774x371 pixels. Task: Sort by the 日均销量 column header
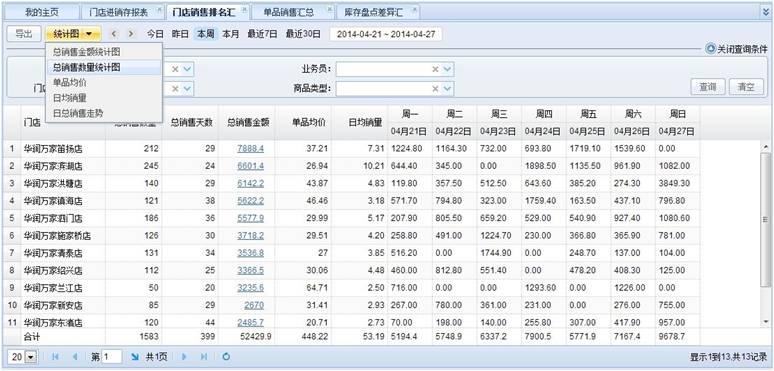click(x=360, y=122)
